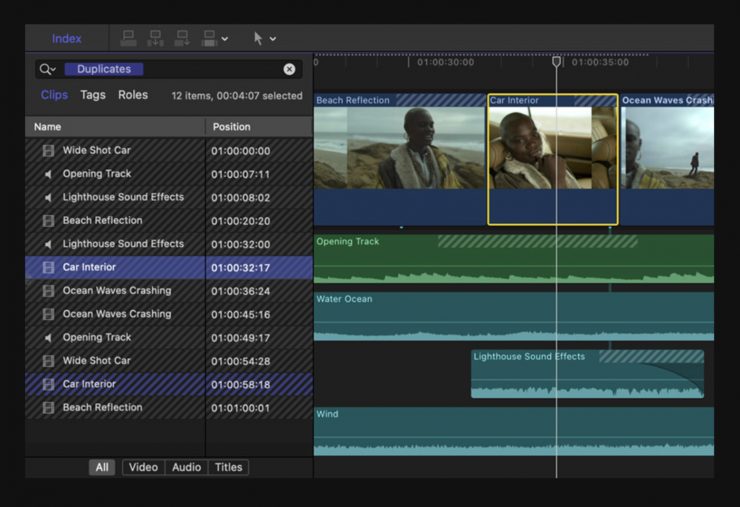Viewport: 740px width, 507px height.
Task: Click the film icon next to the selected Car Interior row
Action: click(x=48, y=267)
